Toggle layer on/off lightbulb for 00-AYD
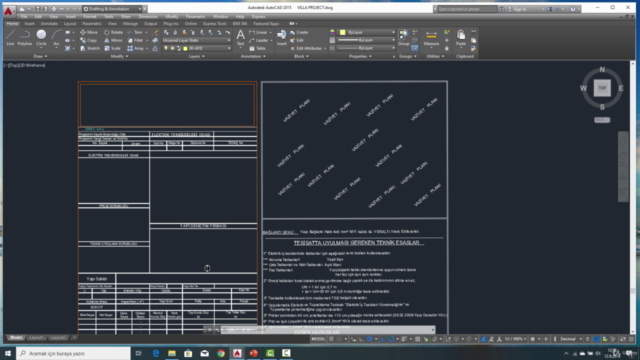 (x=166, y=48)
